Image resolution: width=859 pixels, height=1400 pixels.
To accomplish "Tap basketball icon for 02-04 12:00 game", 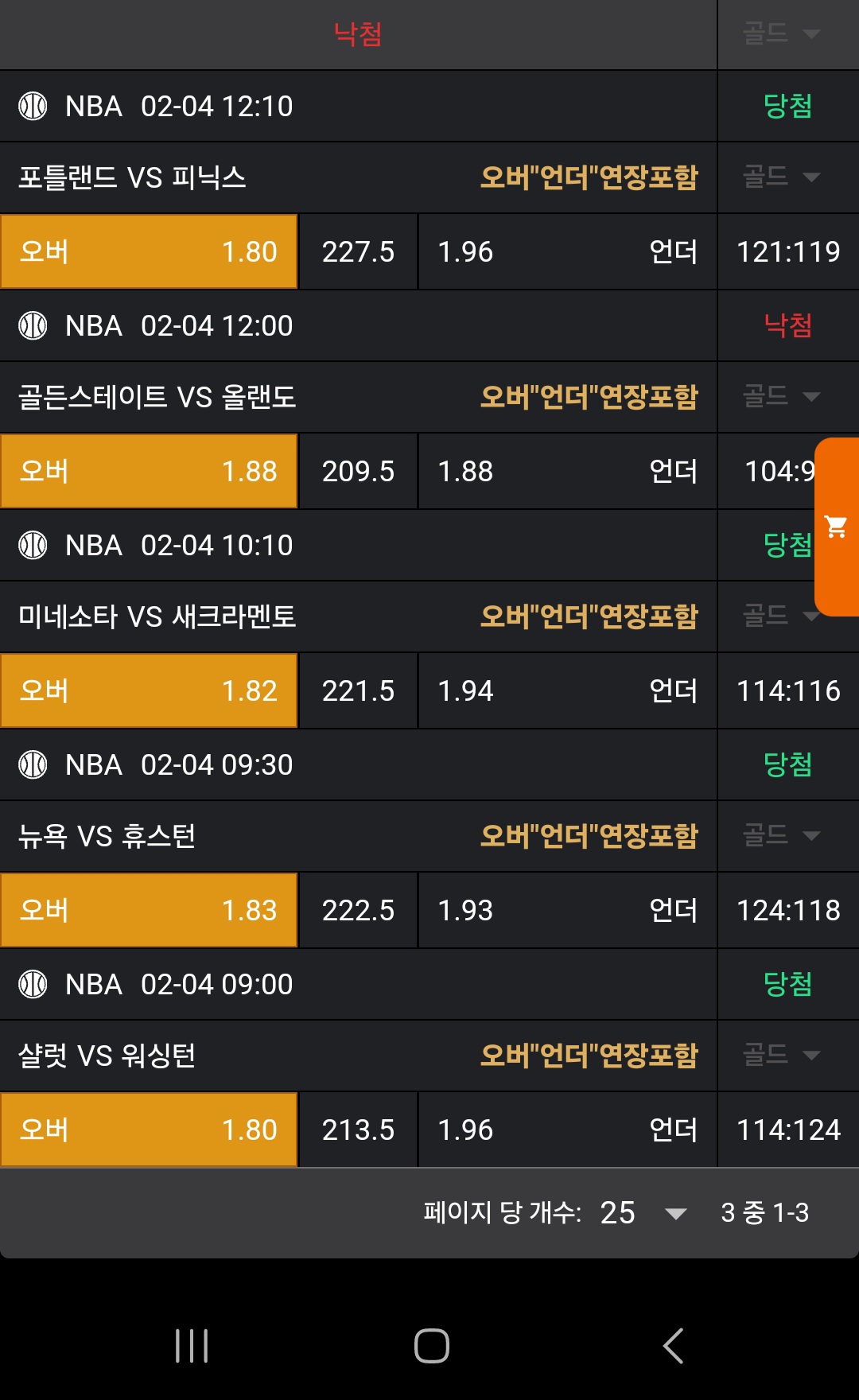I will (33, 325).
